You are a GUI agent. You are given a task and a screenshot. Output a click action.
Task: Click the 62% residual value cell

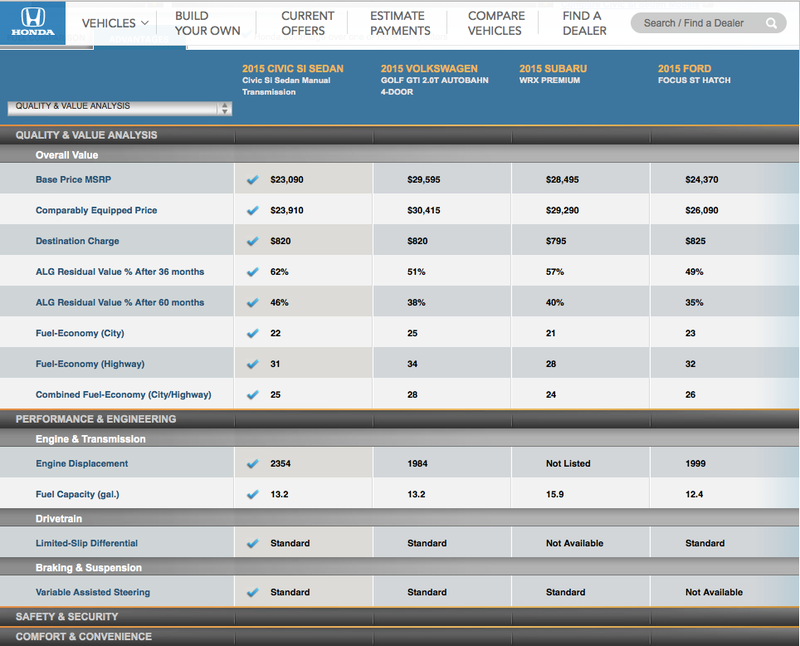279,272
